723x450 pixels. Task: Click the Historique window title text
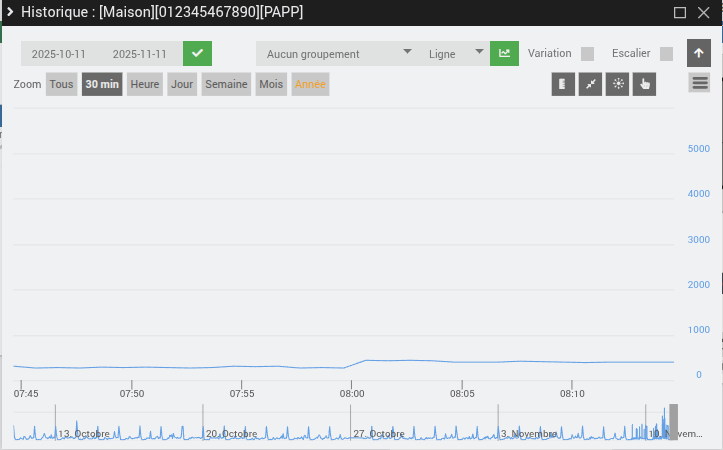[x=162, y=12]
